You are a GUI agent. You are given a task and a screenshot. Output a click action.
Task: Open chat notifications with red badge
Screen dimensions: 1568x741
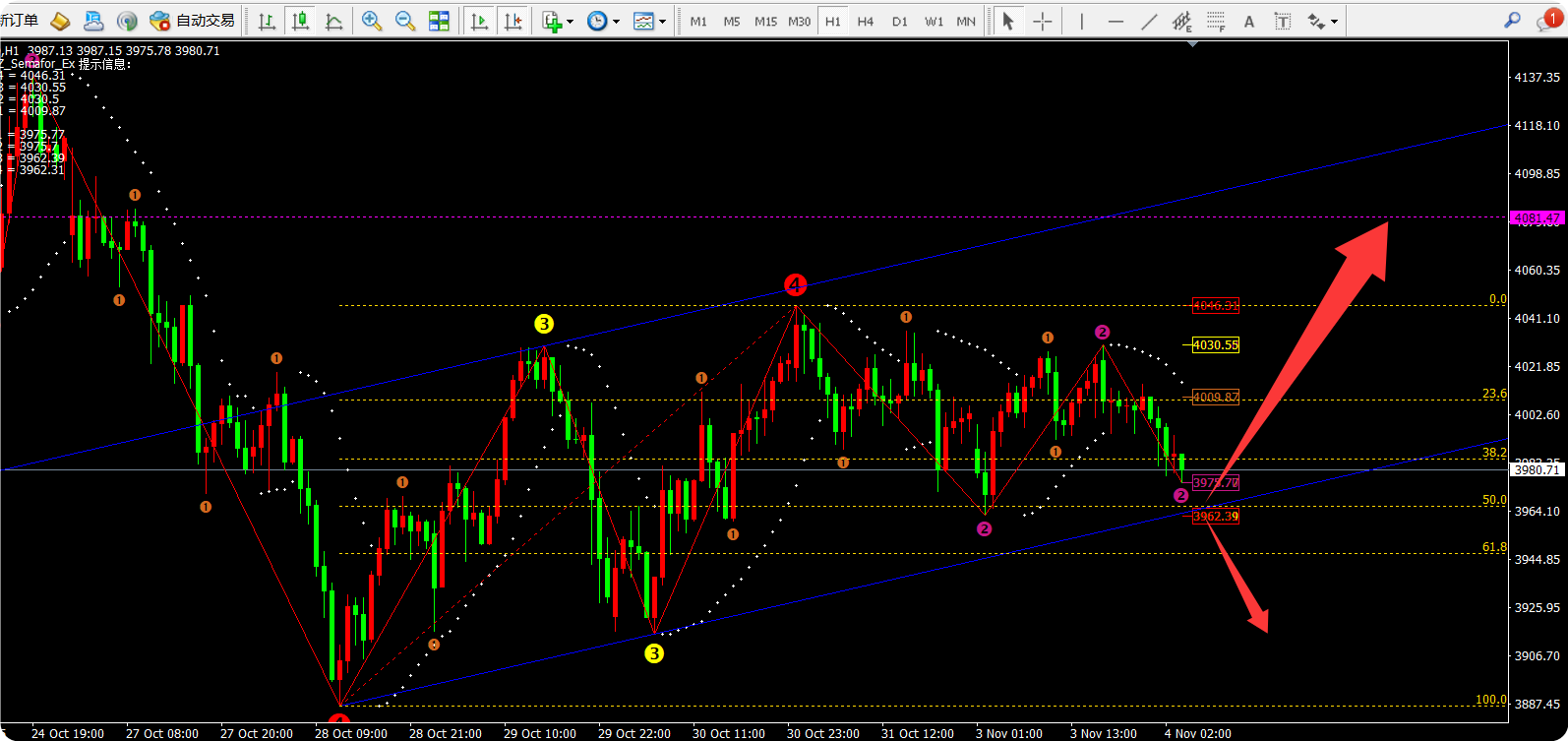tap(1548, 21)
